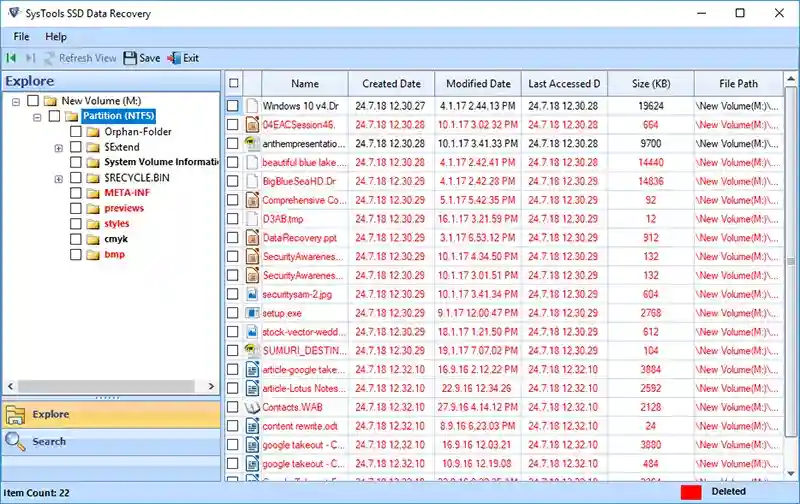Click file list scroll-up arrow
The image size is (800, 504).
click(791, 79)
